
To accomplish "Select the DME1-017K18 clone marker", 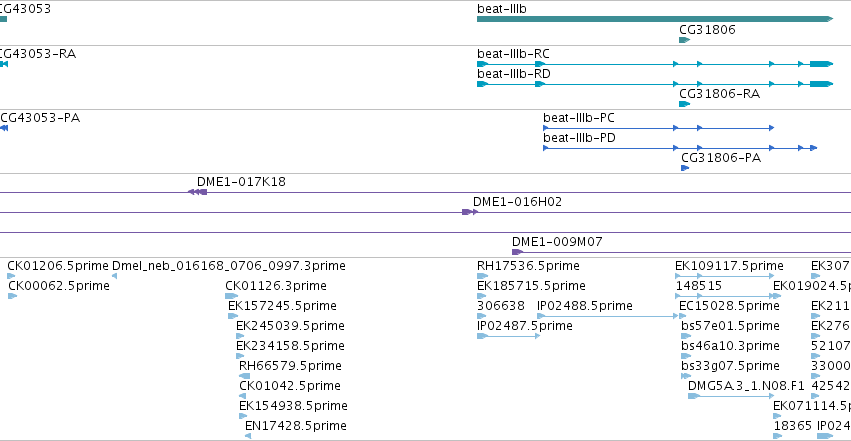I will [197, 192].
